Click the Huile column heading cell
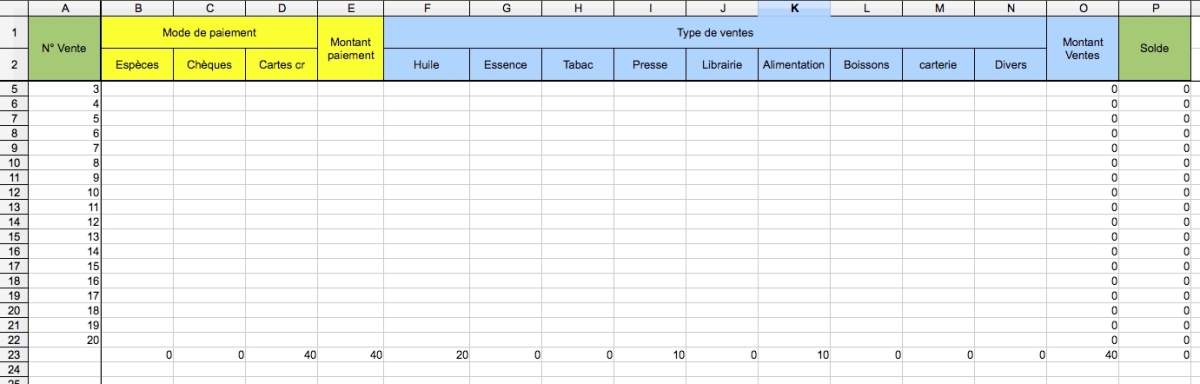 [x=426, y=65]
